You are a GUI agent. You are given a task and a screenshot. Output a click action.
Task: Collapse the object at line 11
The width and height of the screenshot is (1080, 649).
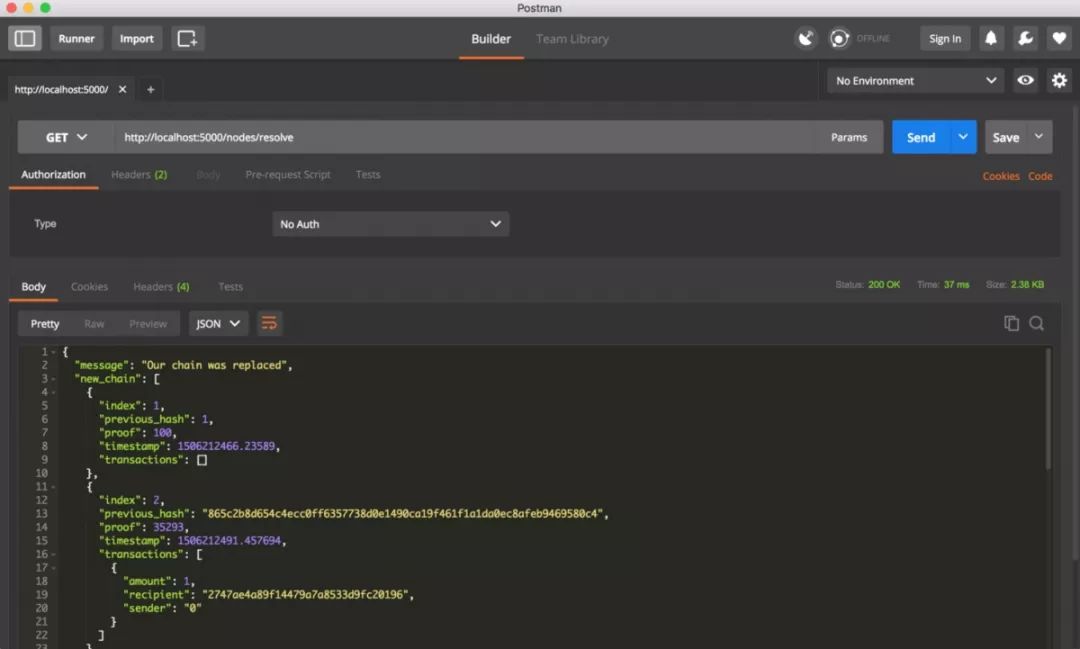pos(53,487)
